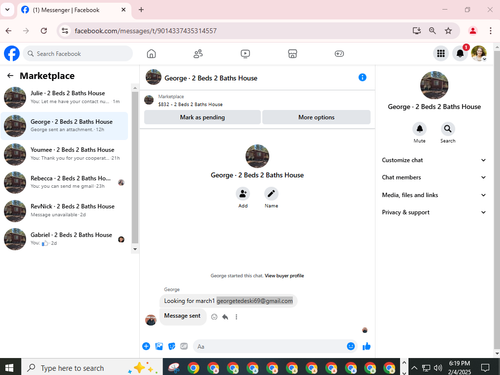Click George chat title in header

coord(211,78)
